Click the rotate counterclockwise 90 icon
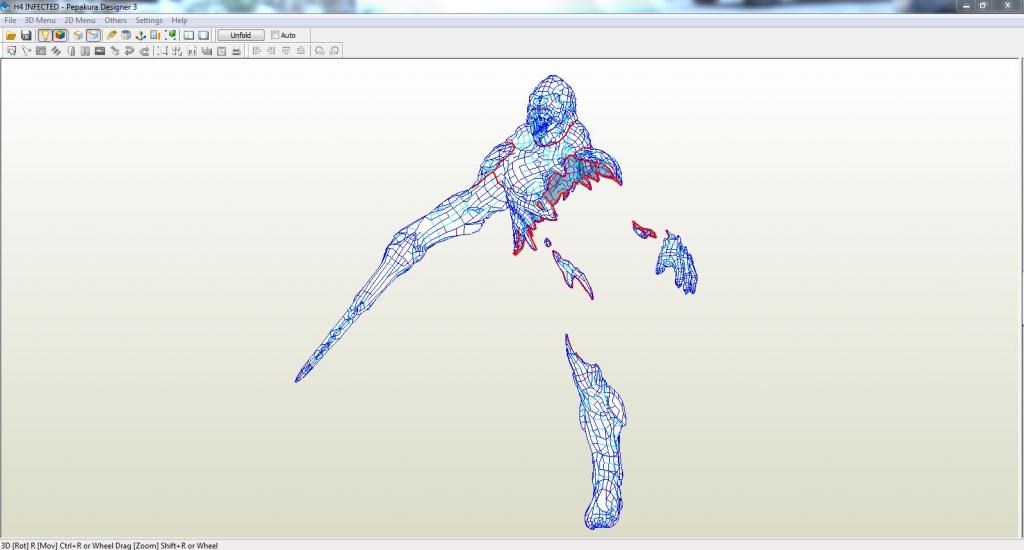The height and width of the screenshot is (550, 1024). click(319, 51)
